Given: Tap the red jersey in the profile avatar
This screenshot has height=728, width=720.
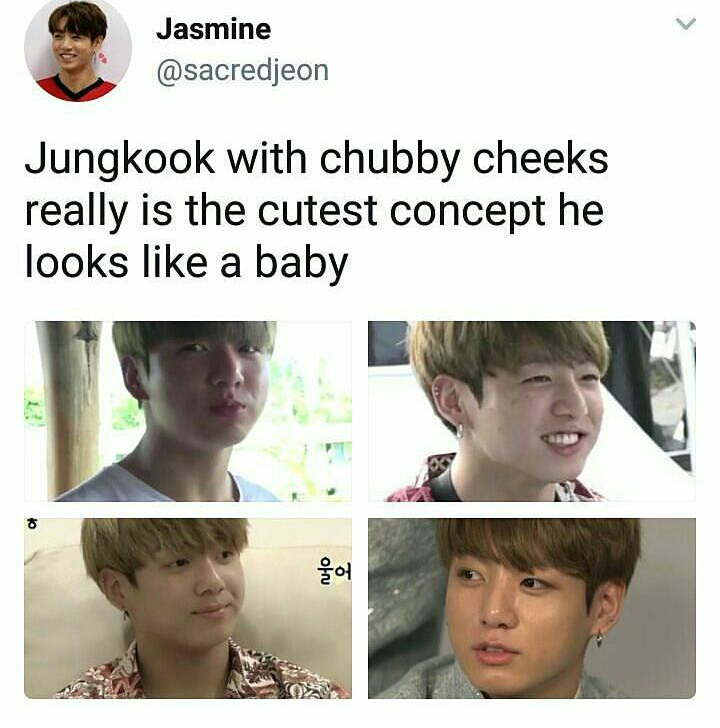Looking at the screenshot, I should [76, 89].
